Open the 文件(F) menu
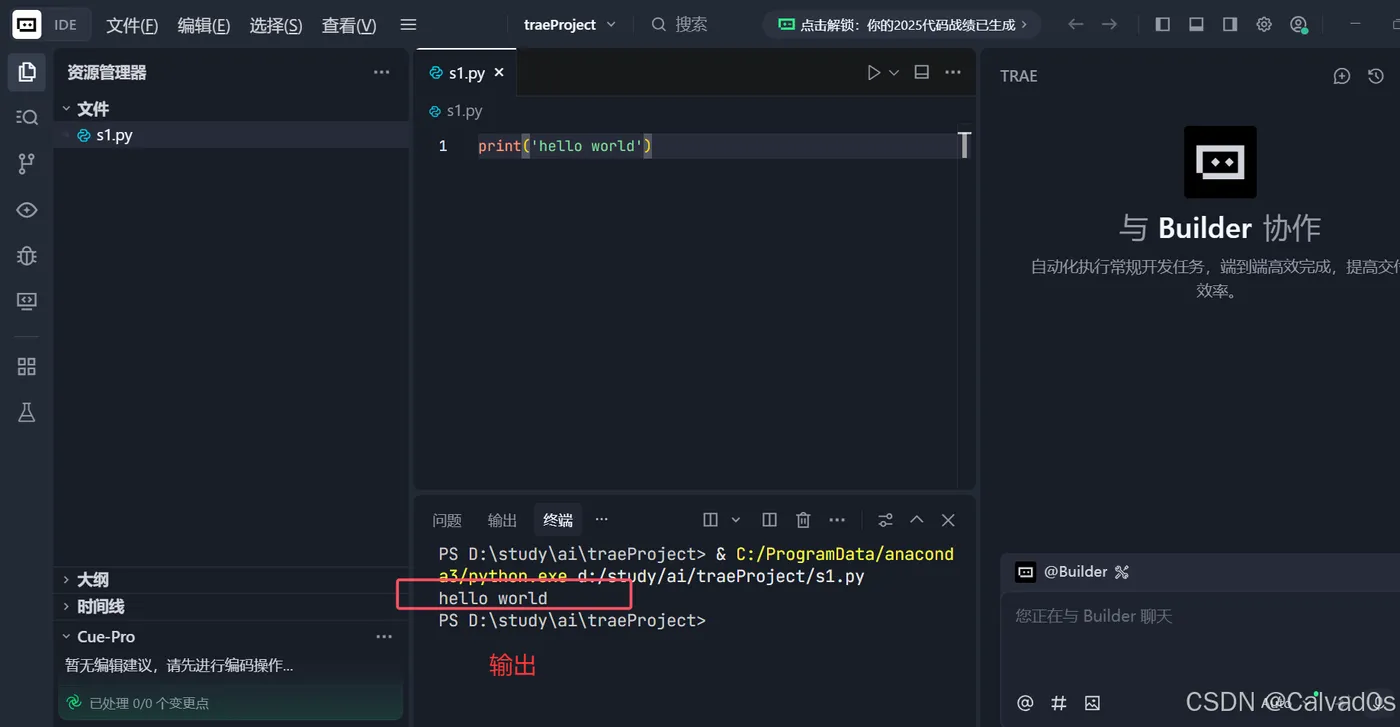This screenshot has width=1400, height=727. [132, 25]
